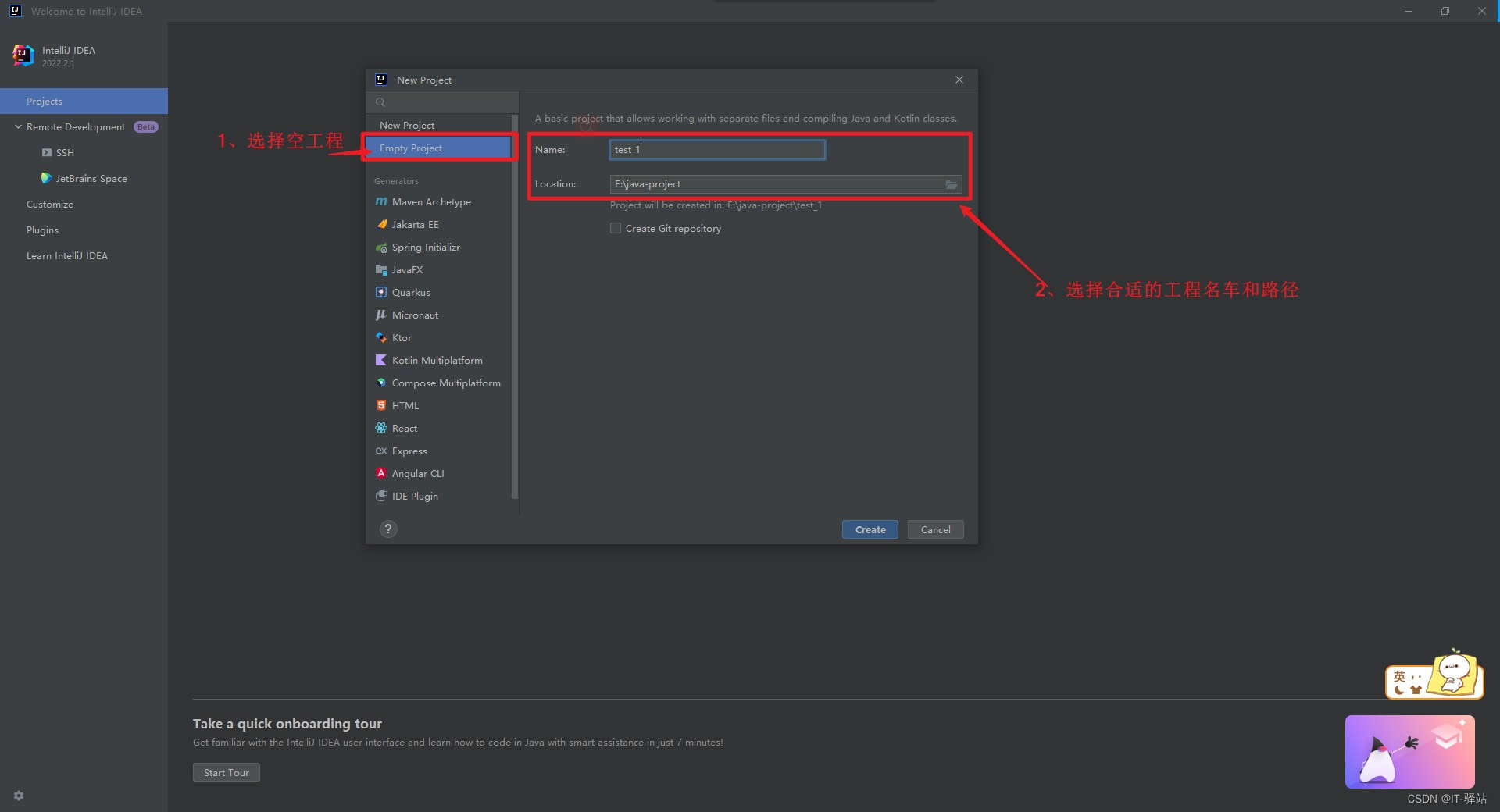1500x812 pixels.
Task: Focus the project Name input field
Action: click(717, 150)
